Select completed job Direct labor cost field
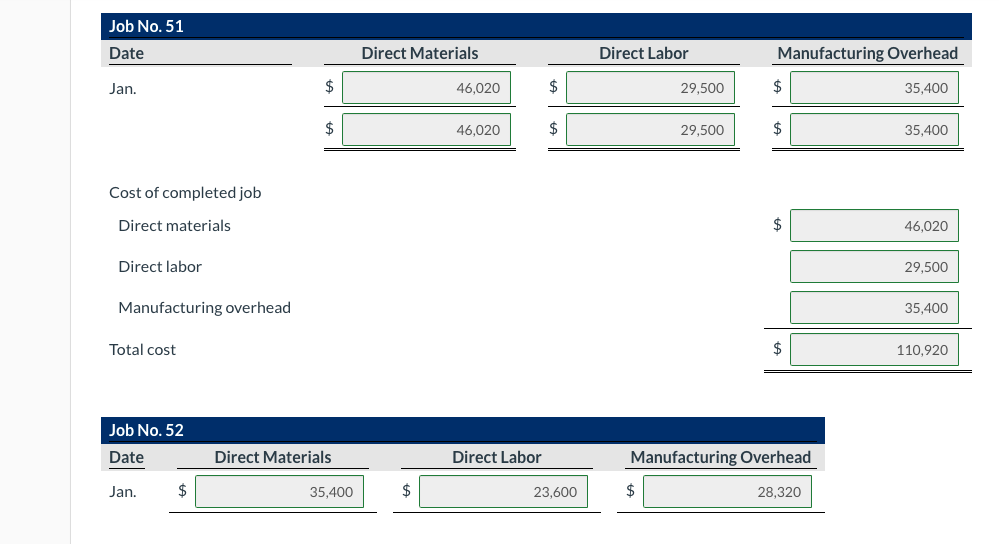This screenshot has width=999, height=544. [x=874, y=266]
